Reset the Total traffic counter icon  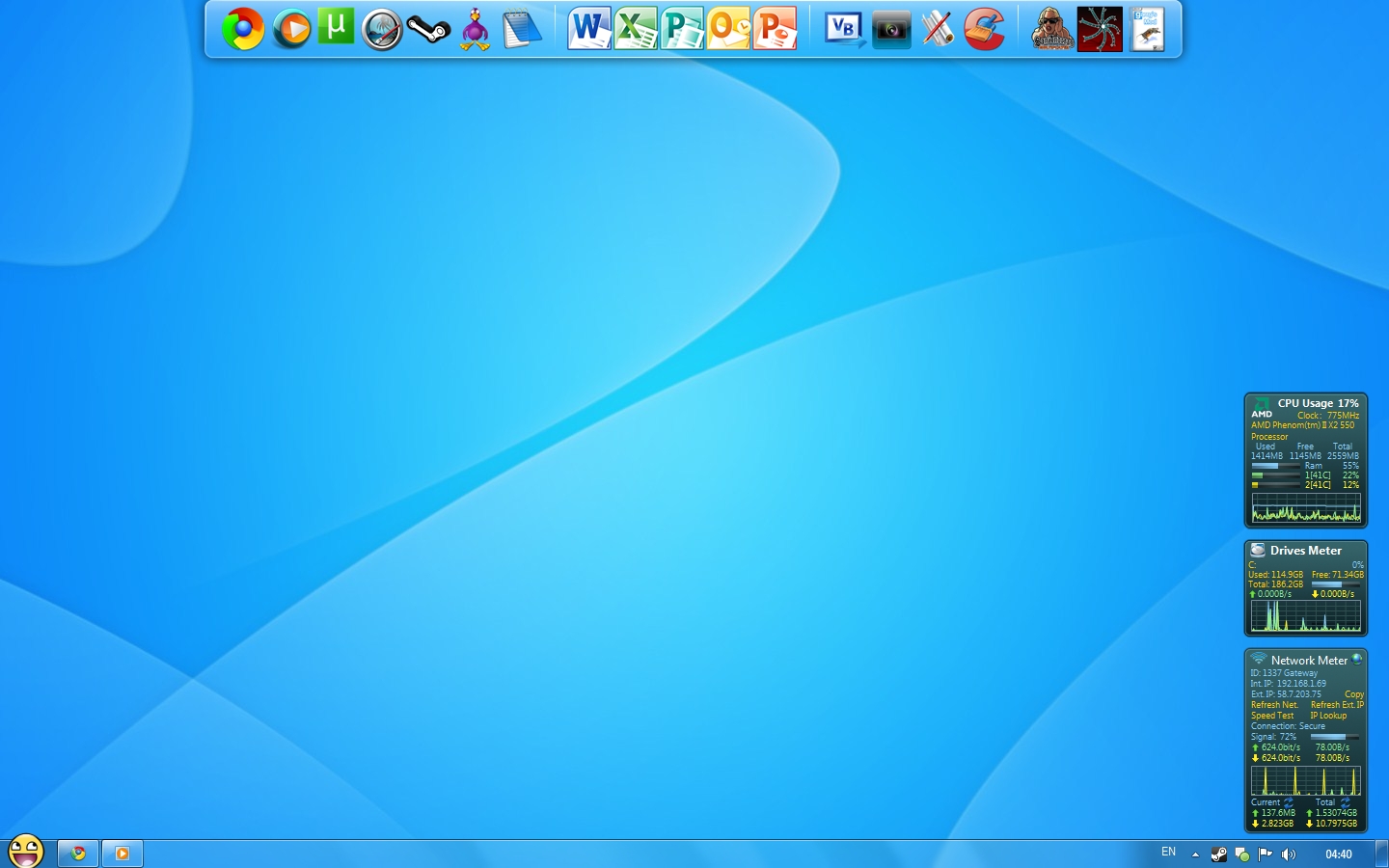[x=1345, y=801]
